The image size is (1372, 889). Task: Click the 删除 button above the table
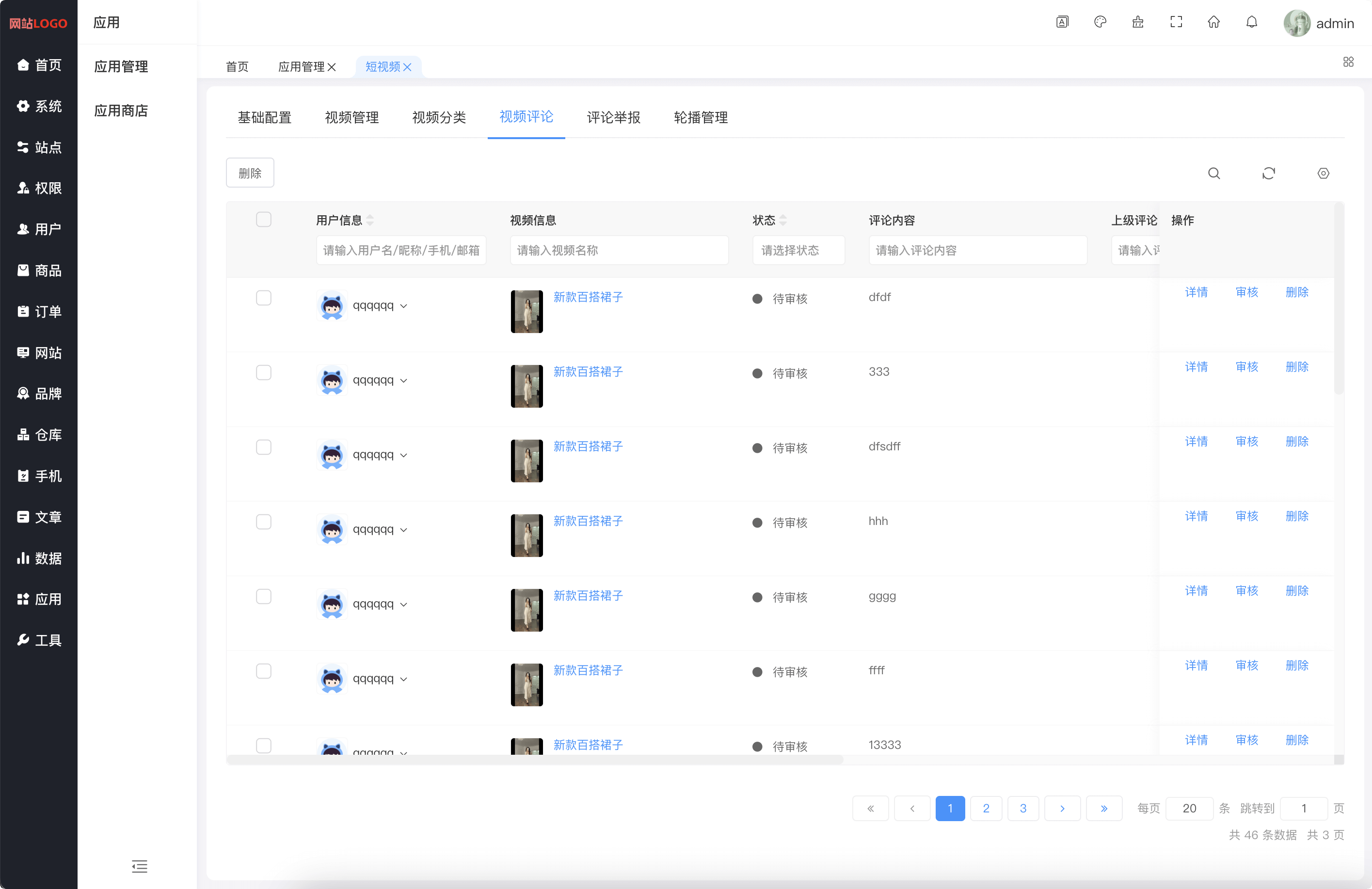(x=250, y=173)
